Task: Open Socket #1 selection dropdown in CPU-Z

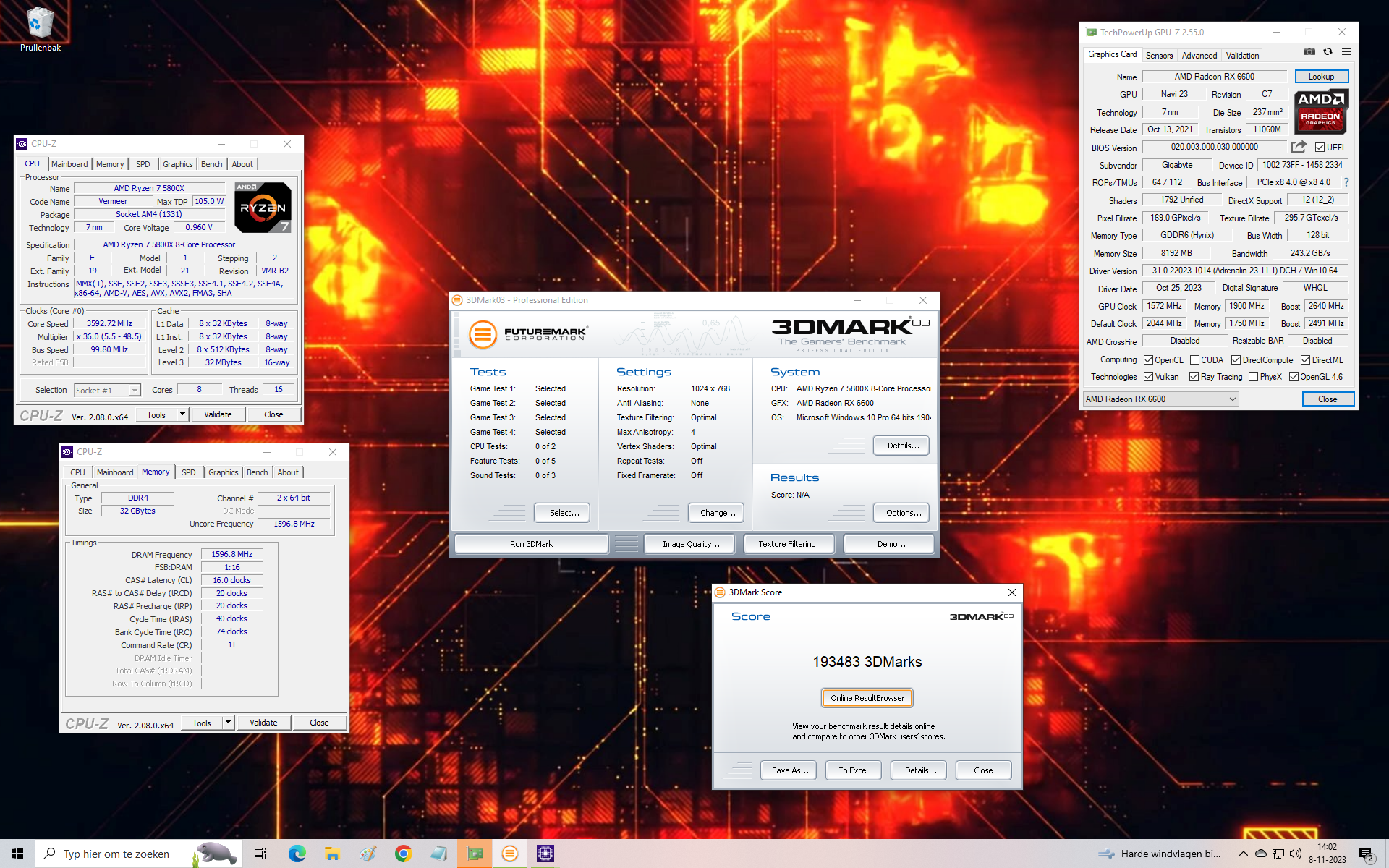Action: click(x=107, y=390)
